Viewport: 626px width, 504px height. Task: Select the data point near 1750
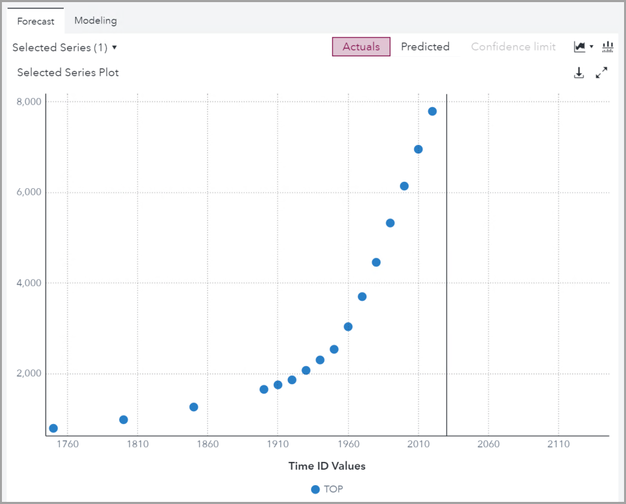[53, 428]
